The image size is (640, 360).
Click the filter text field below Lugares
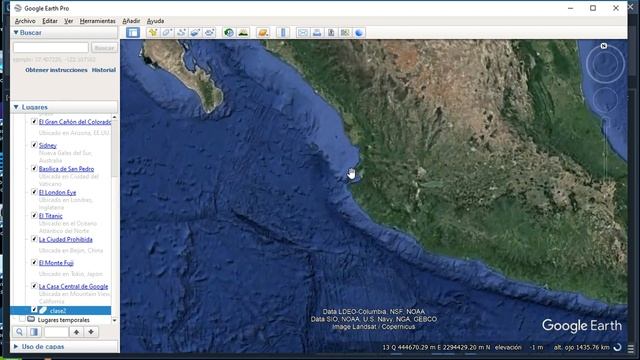(56, 332)
